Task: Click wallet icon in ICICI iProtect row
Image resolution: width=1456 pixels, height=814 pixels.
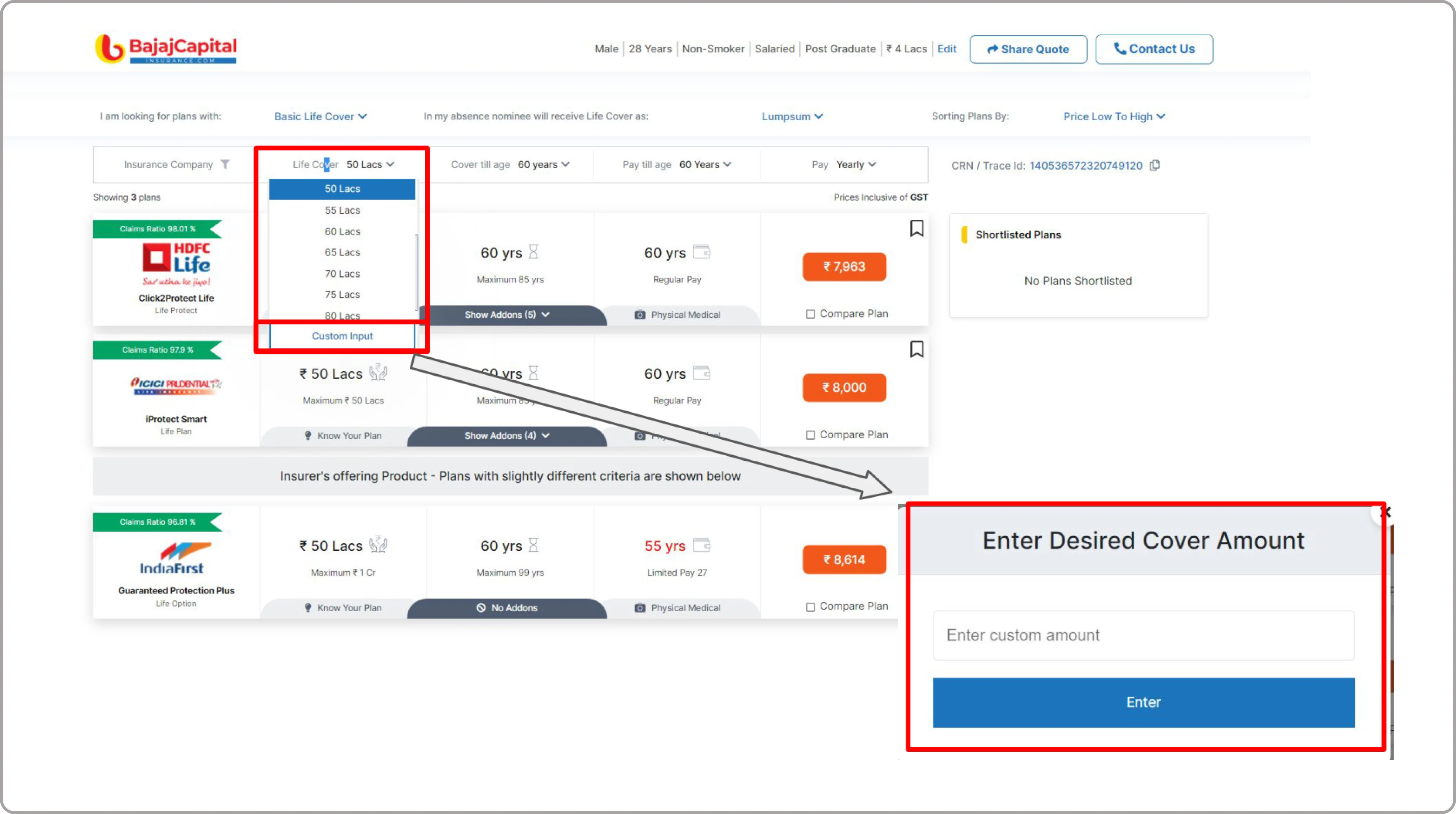Action: (701, 373)
